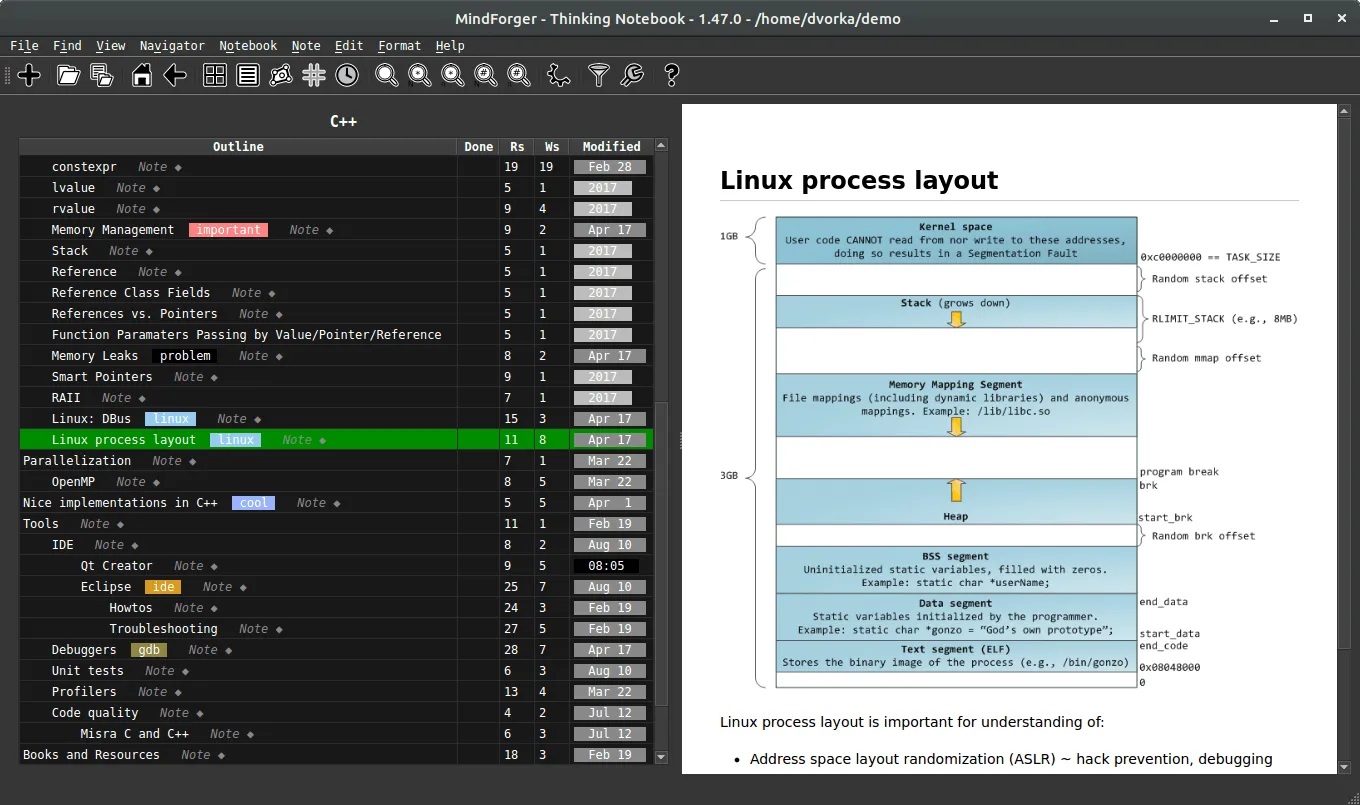1360x805 pixels.
Task: Click the funnel filter icon
Action: coord(598,75)
